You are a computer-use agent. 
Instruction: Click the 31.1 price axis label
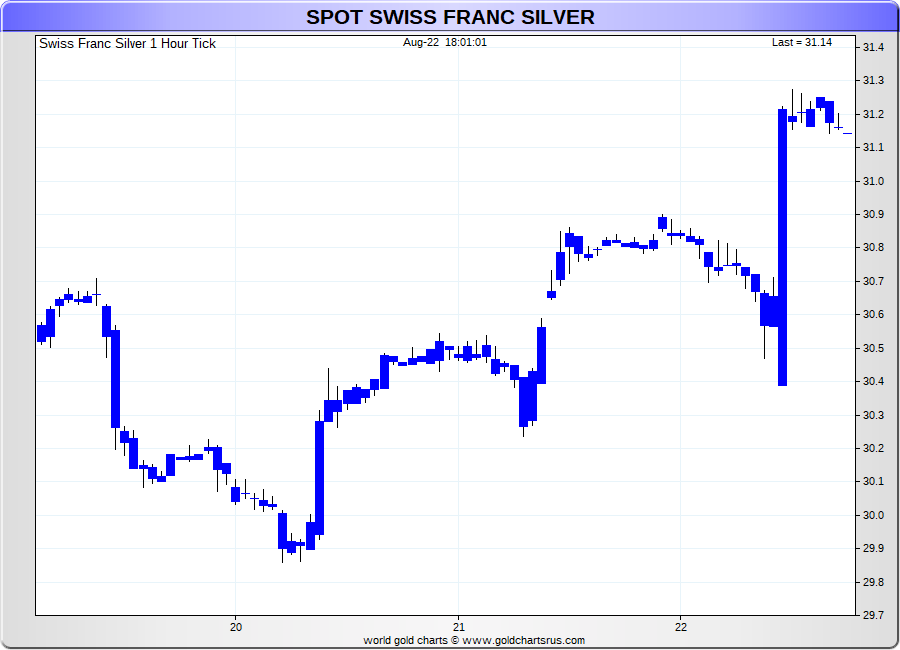pos(873,148)
